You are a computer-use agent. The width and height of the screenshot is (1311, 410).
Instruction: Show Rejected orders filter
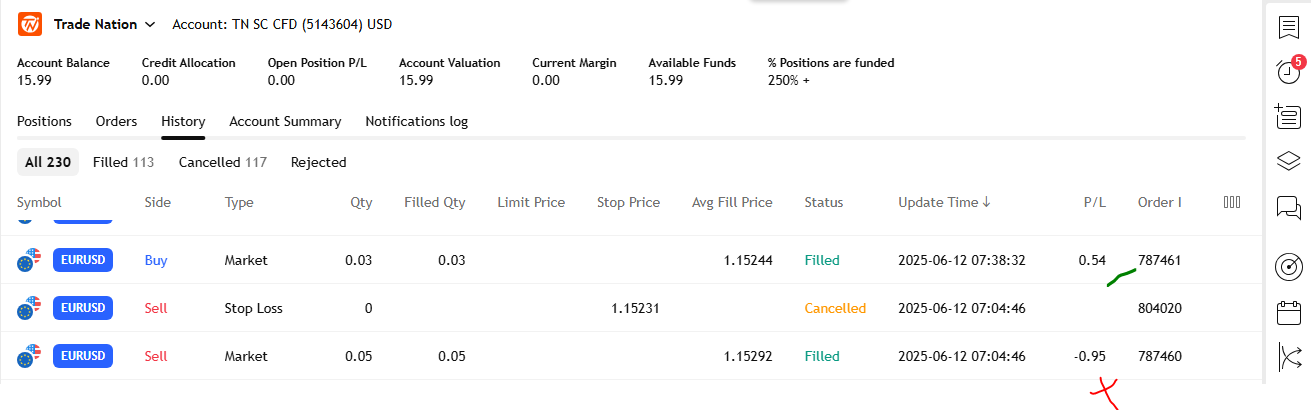(318, 162)
